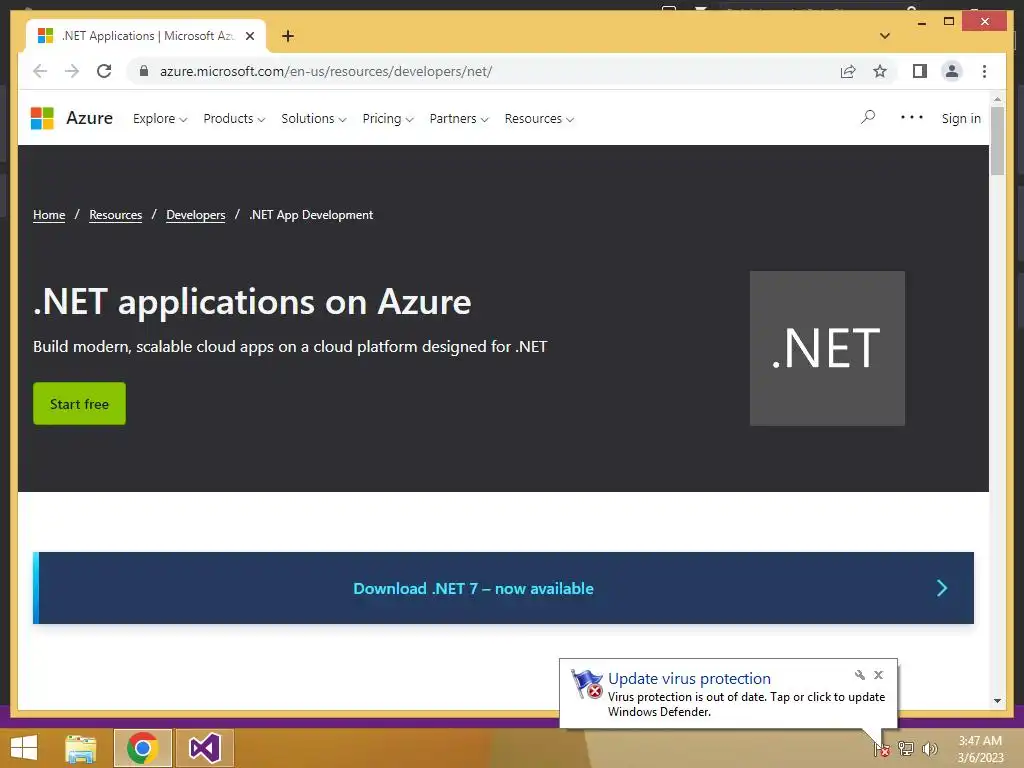The height and width of the screenshot is (768, 1024).
Task: Open the Download .NET 7 banner link
Action: pos(473,588)
